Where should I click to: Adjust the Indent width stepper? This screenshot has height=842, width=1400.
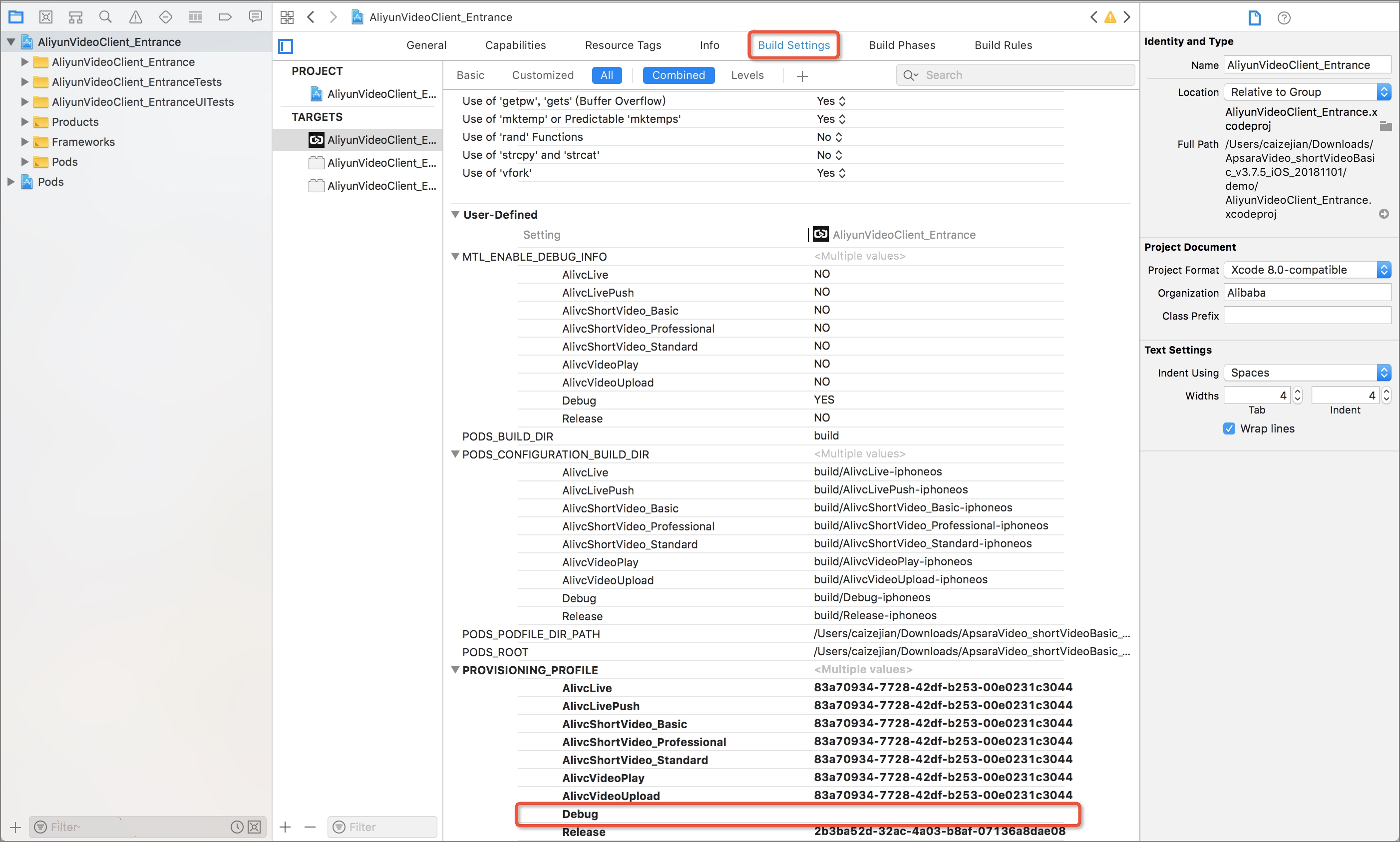point(1386,395)
